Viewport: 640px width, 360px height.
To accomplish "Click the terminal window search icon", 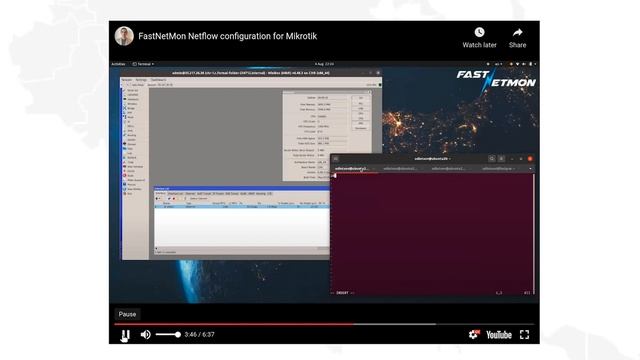I will tap(492, 159).
